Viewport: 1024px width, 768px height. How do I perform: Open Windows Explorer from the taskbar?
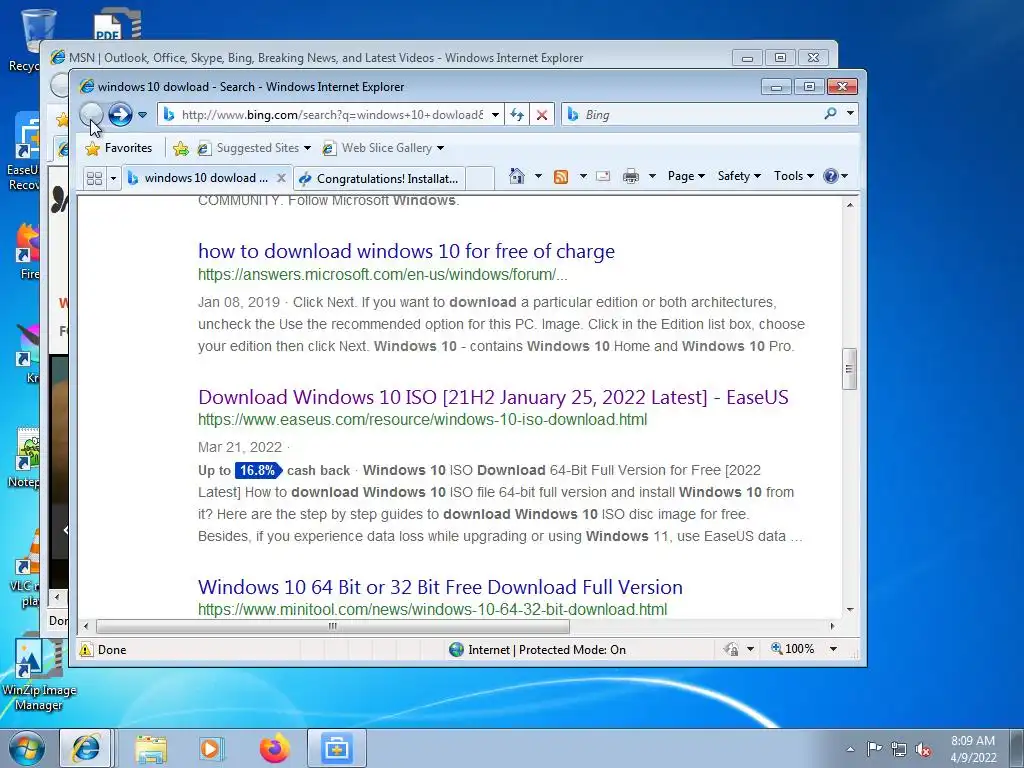(151, 748)
